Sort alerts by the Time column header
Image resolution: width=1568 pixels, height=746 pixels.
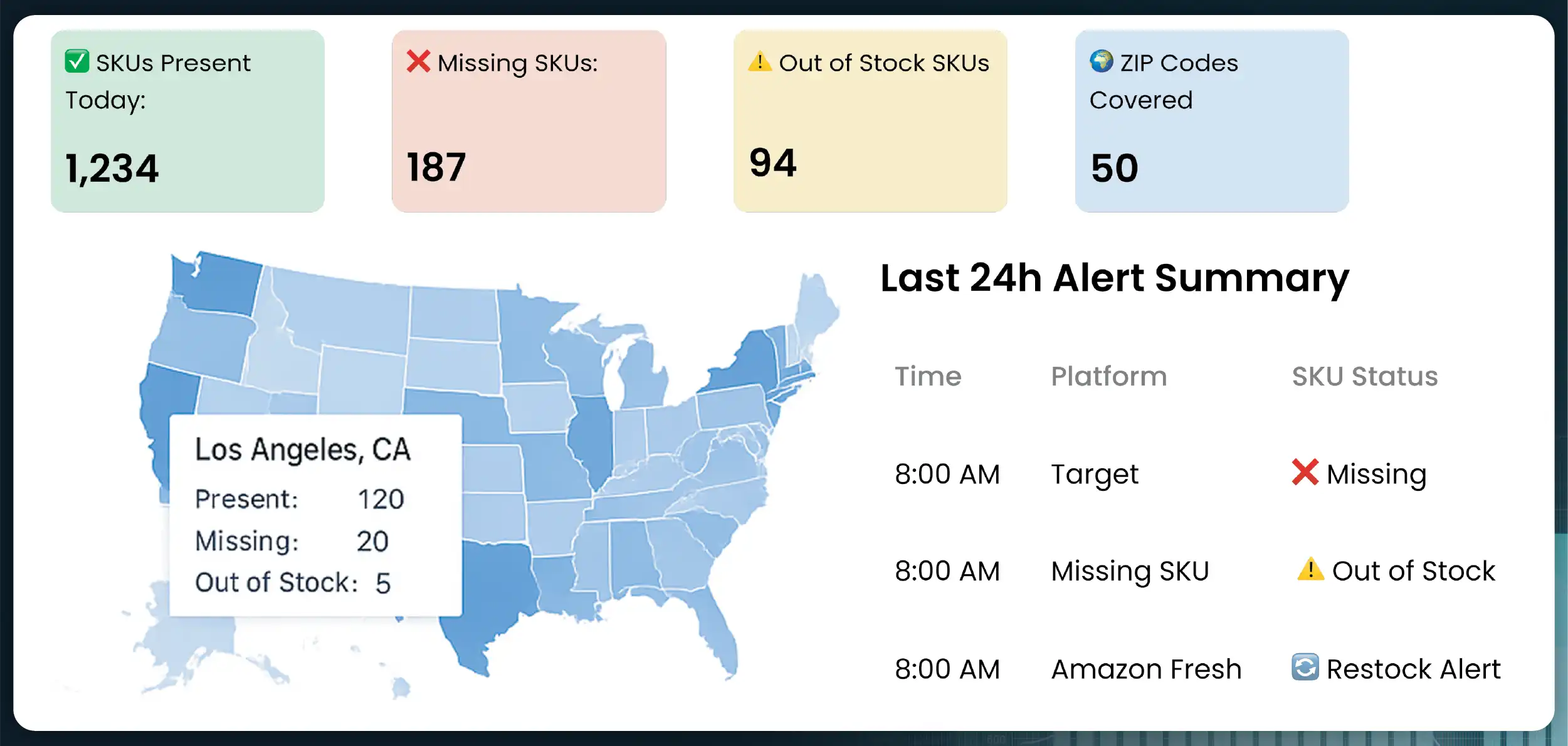[x=928, y=377]
